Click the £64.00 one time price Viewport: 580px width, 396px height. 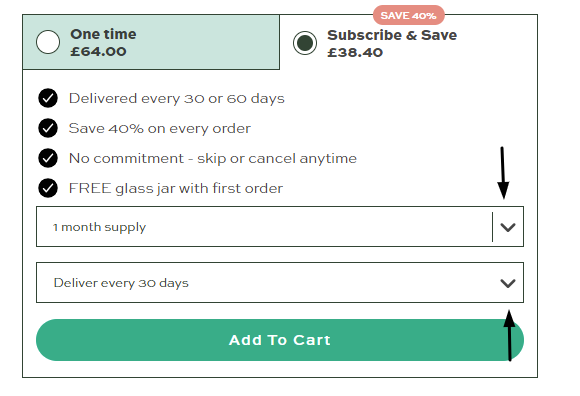98,51
